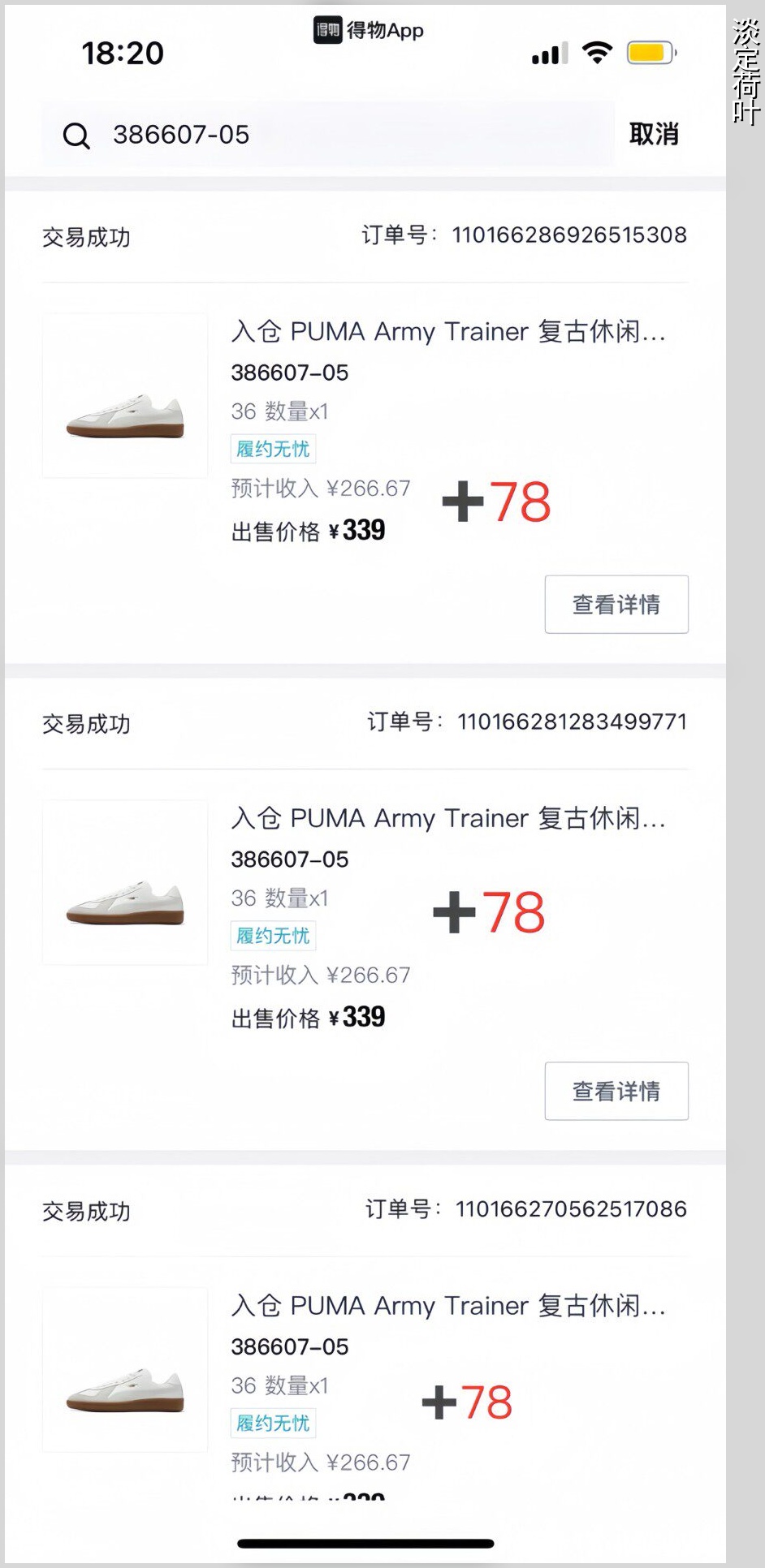The height and width of the screenshot is (1568, 765).
Task: Select order number 110166281283499771
Action: coord(572,722)
